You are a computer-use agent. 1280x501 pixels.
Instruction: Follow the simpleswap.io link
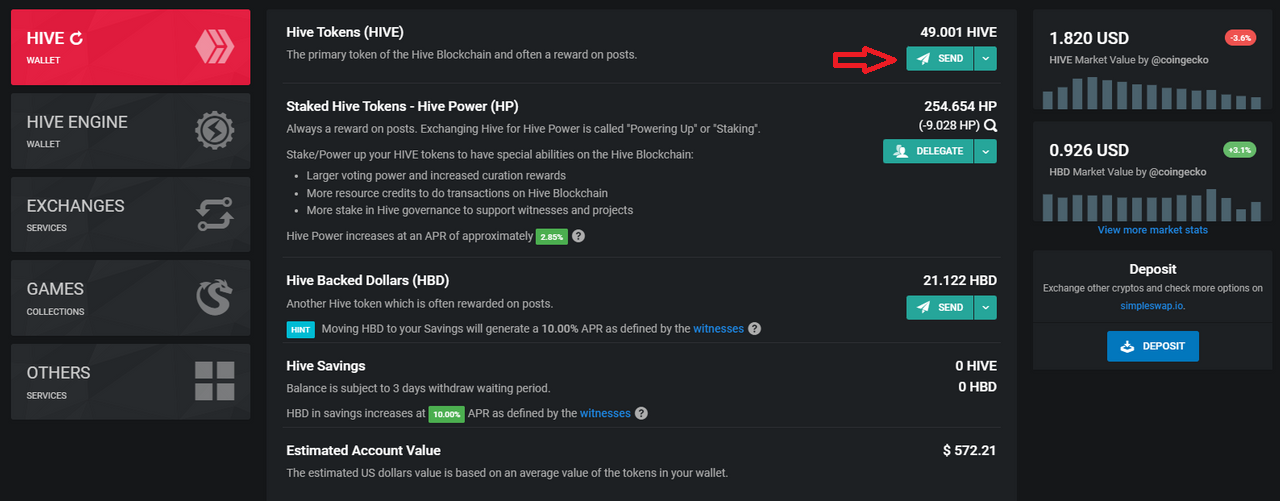tap(1152, 306)
